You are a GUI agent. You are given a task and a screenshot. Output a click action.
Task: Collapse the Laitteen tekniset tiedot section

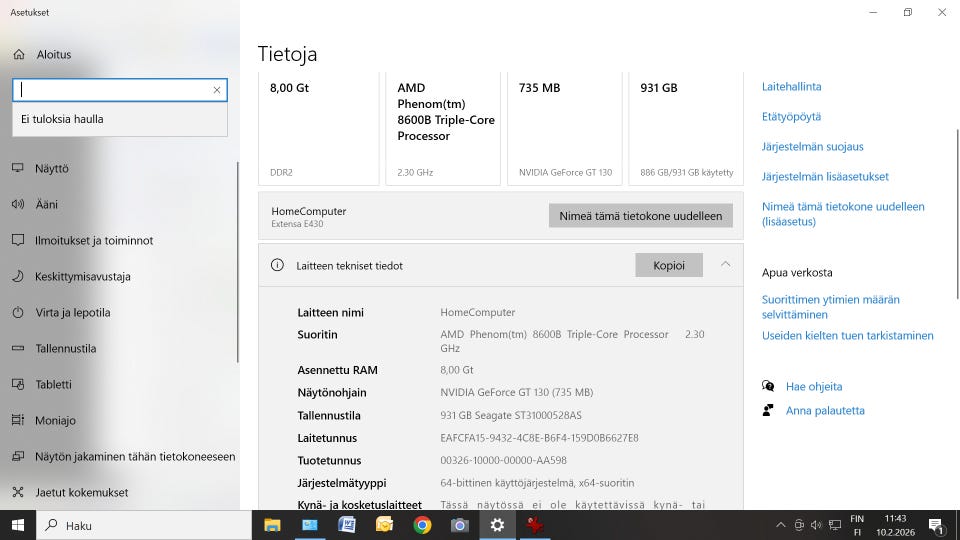[726, 264]
